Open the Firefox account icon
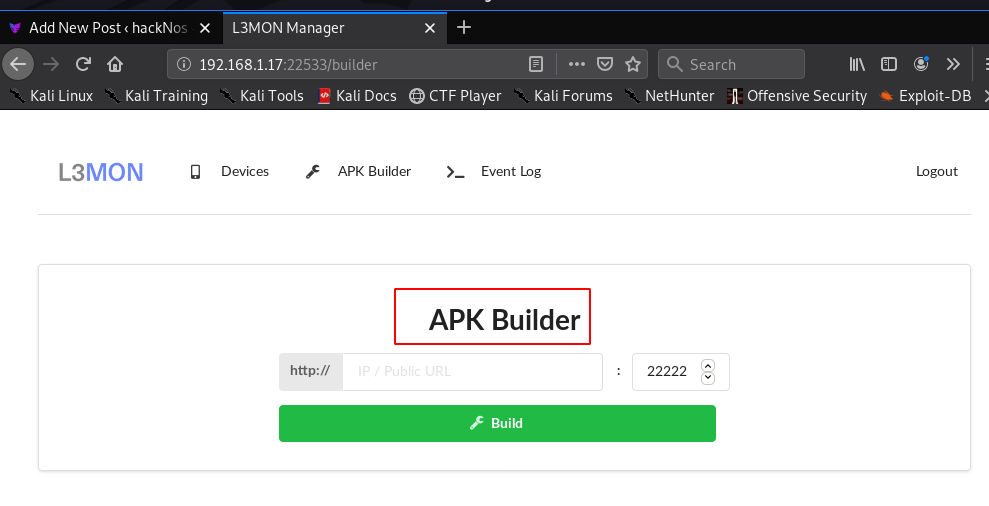This screenshot has height=506, width=989. pos(921,64)
